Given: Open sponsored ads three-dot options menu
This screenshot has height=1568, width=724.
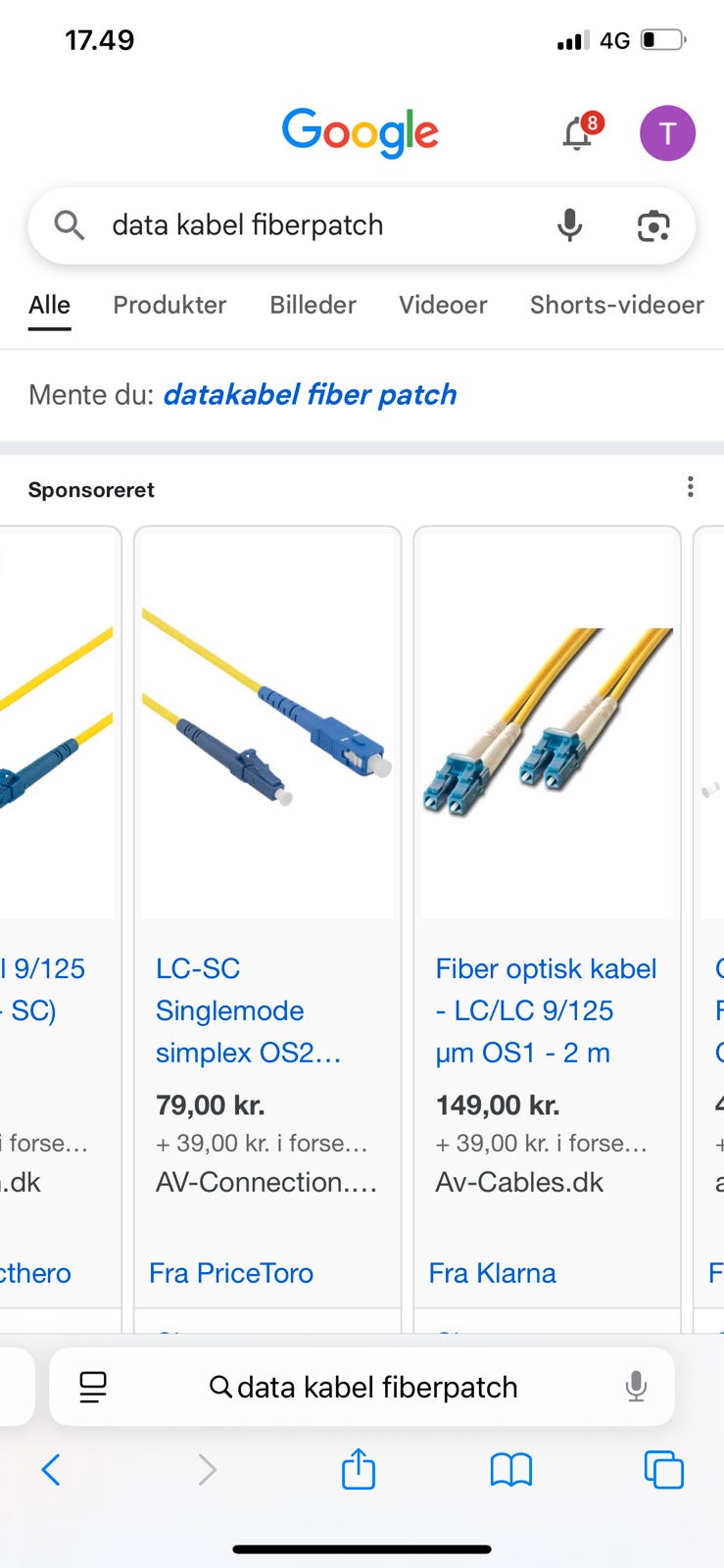Looking at the screenshot, I should point(691,487).
